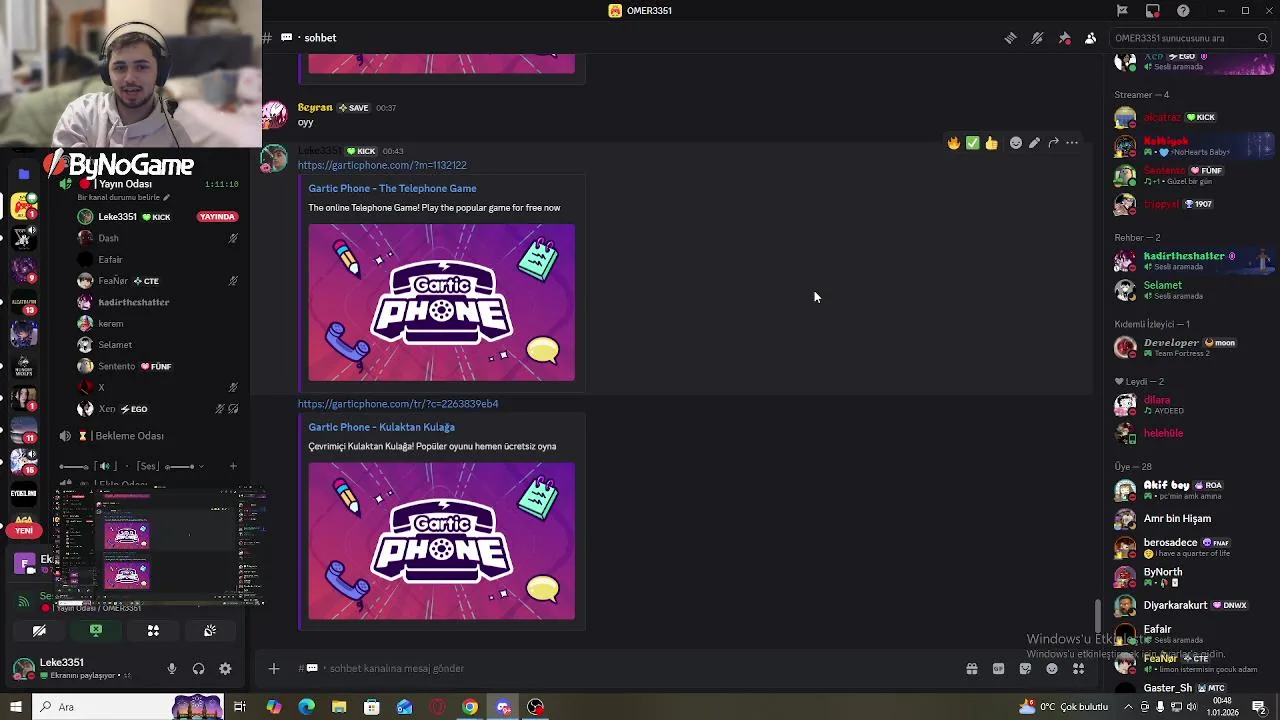1280x720 pixels.
Task: Open the Help question mark icon
Action: [1183, 10]
